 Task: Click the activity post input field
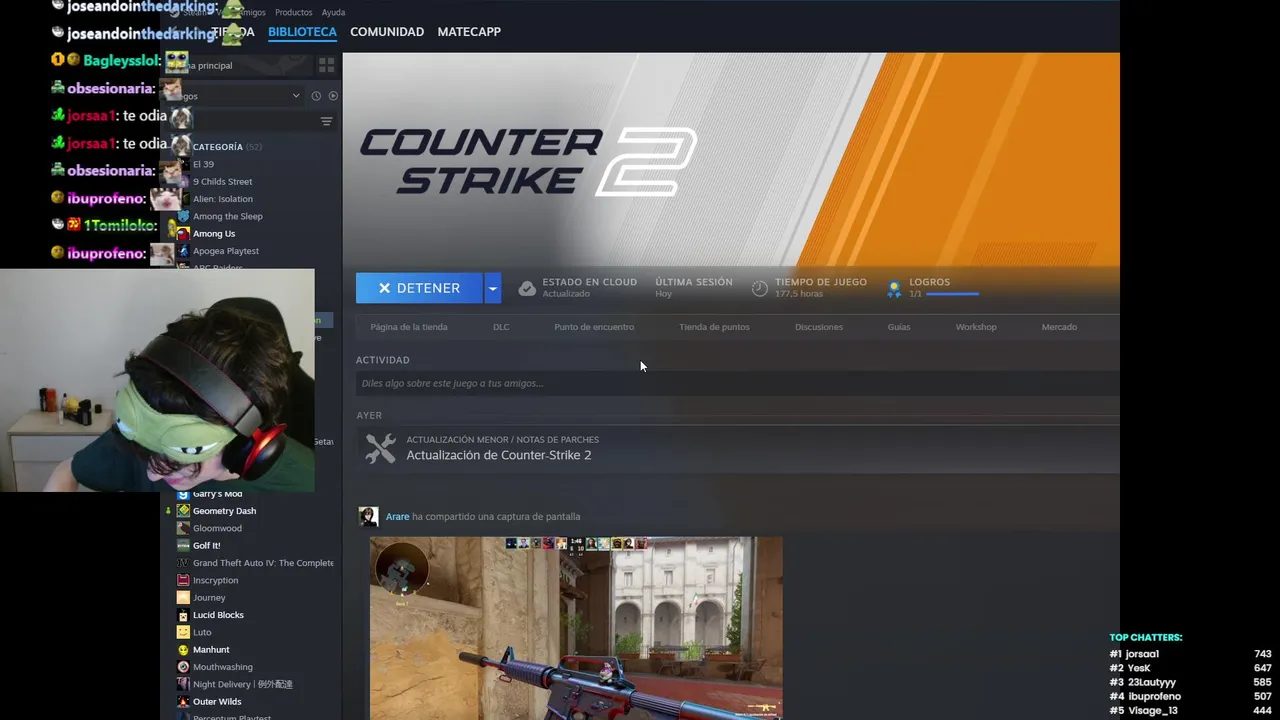coord(737,383)
